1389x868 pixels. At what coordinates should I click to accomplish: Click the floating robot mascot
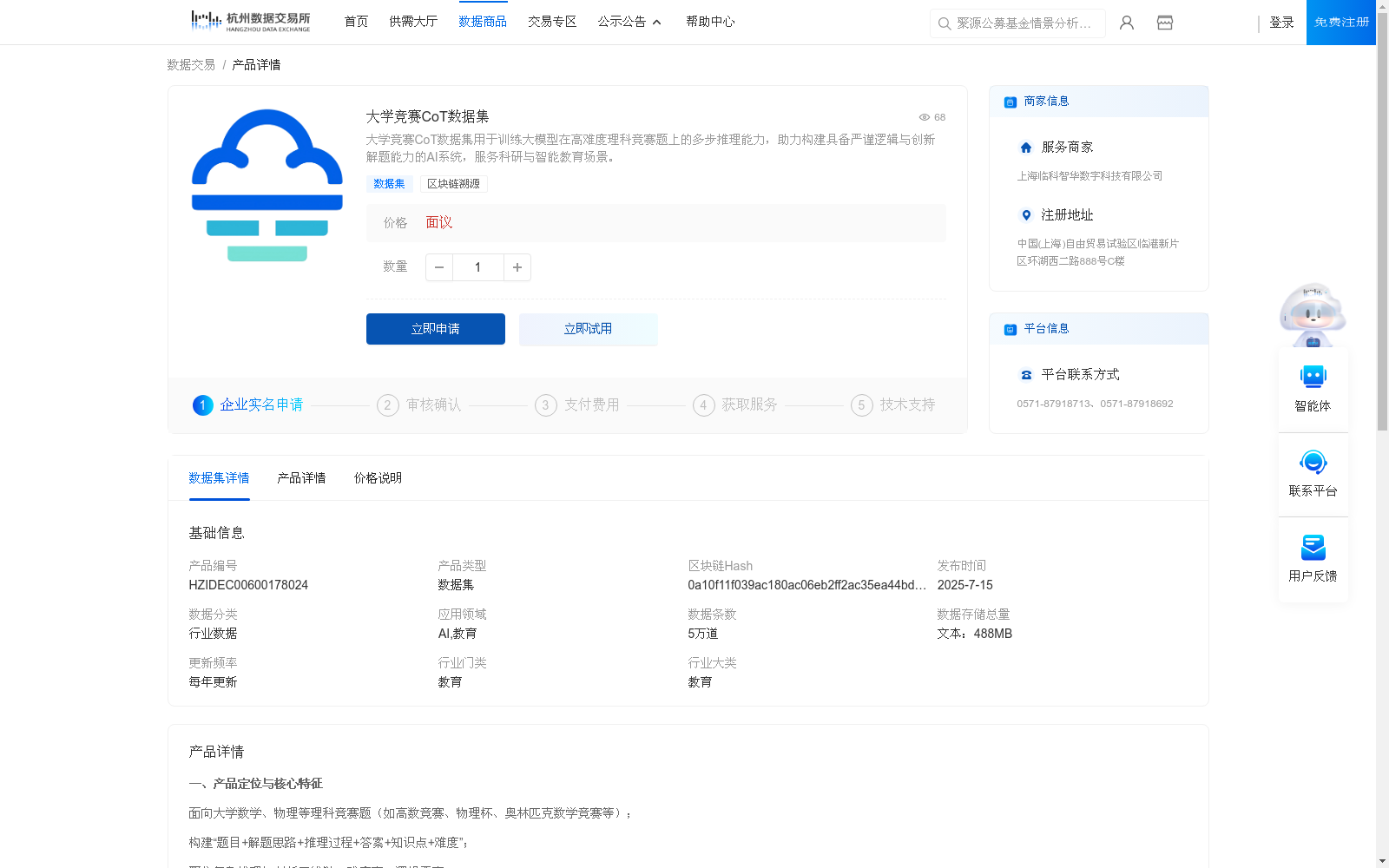[x=1313, y=315]
